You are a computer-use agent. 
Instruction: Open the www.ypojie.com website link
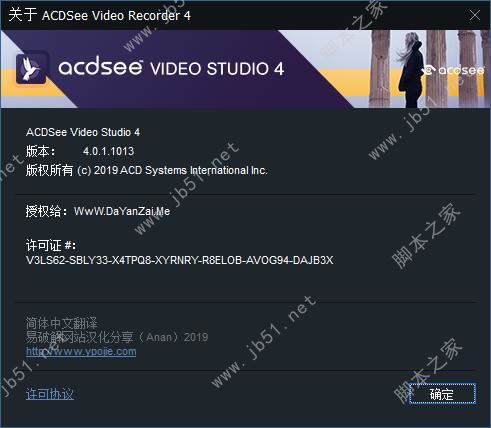click(x=81, y=351)
